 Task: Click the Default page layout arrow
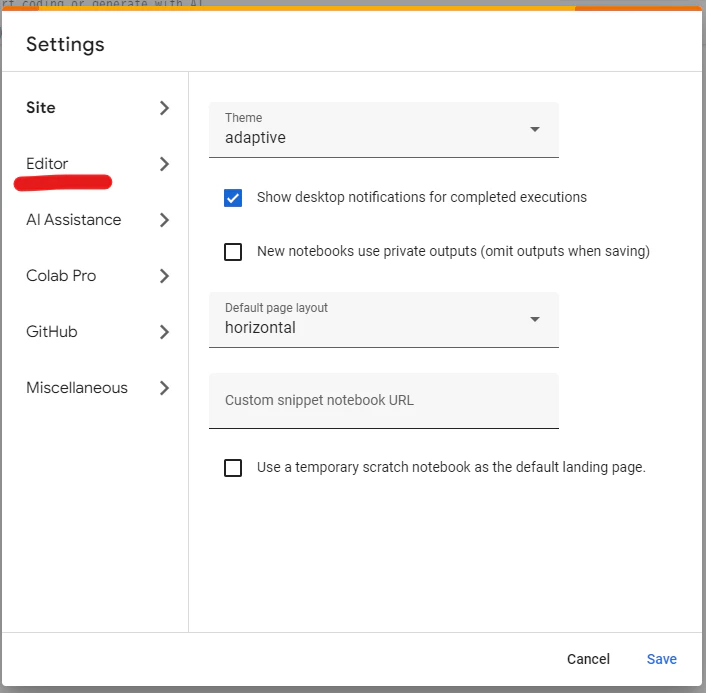coord(534,319)
